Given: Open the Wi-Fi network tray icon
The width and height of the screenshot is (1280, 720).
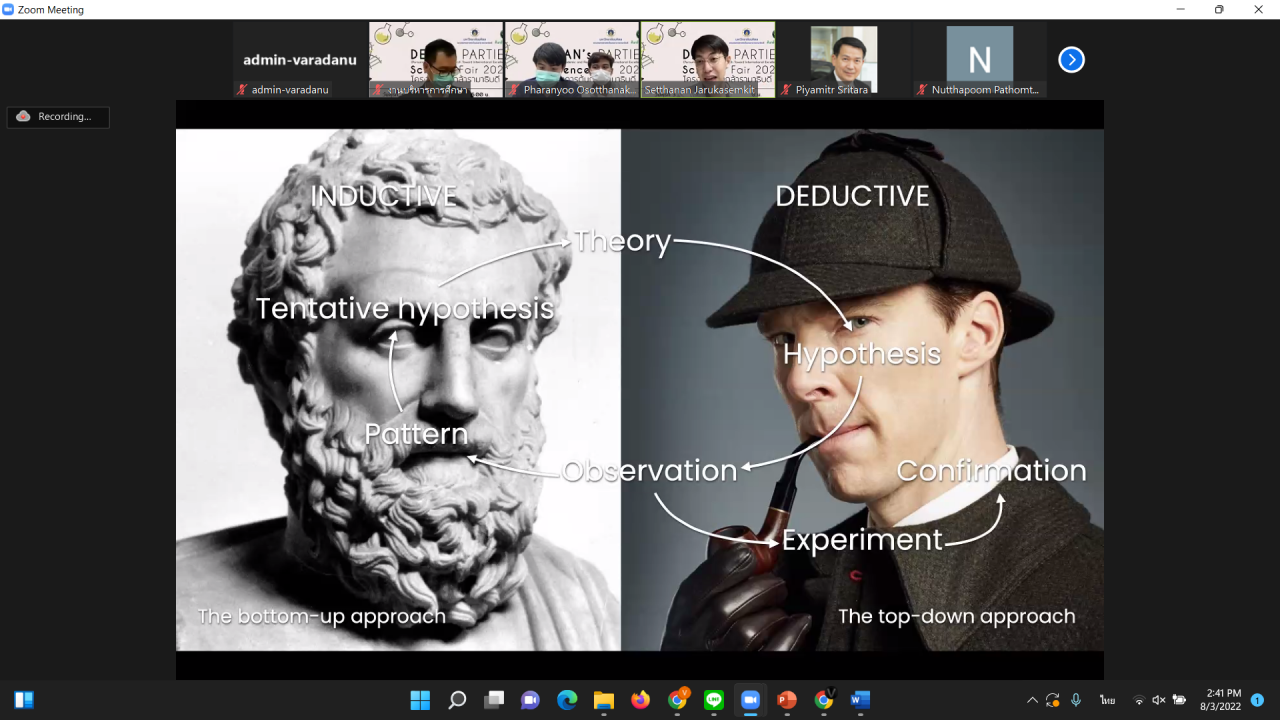Looking at the screenshot, I should click(1139, 700).
